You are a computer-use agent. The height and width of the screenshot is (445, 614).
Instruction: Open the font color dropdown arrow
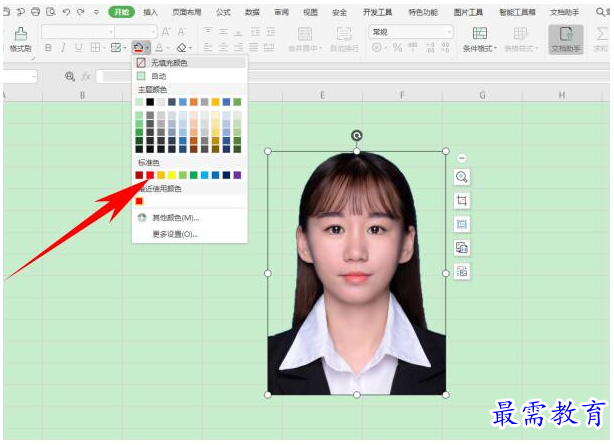click(x=168, y=48)
